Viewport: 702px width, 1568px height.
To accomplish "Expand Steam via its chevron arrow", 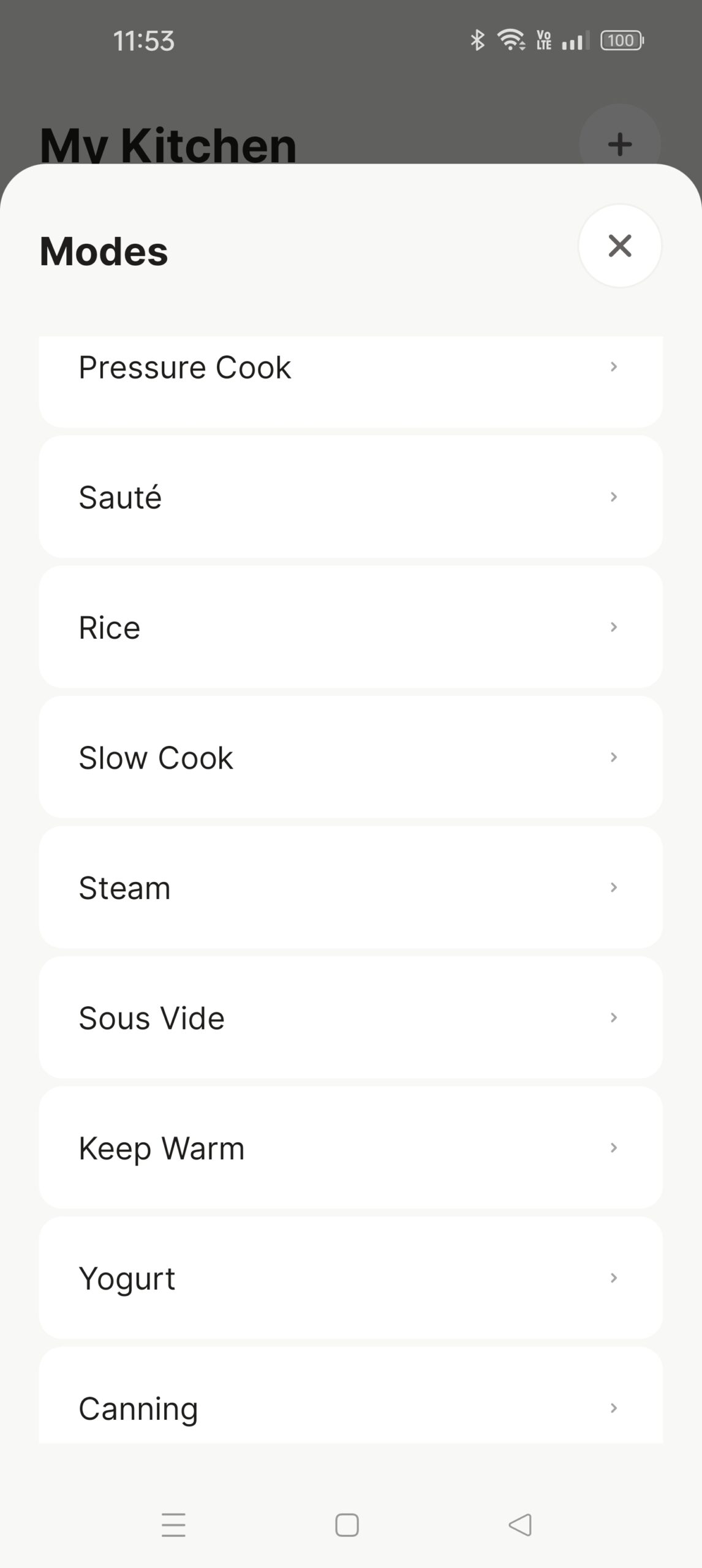I will pos(613,888).
